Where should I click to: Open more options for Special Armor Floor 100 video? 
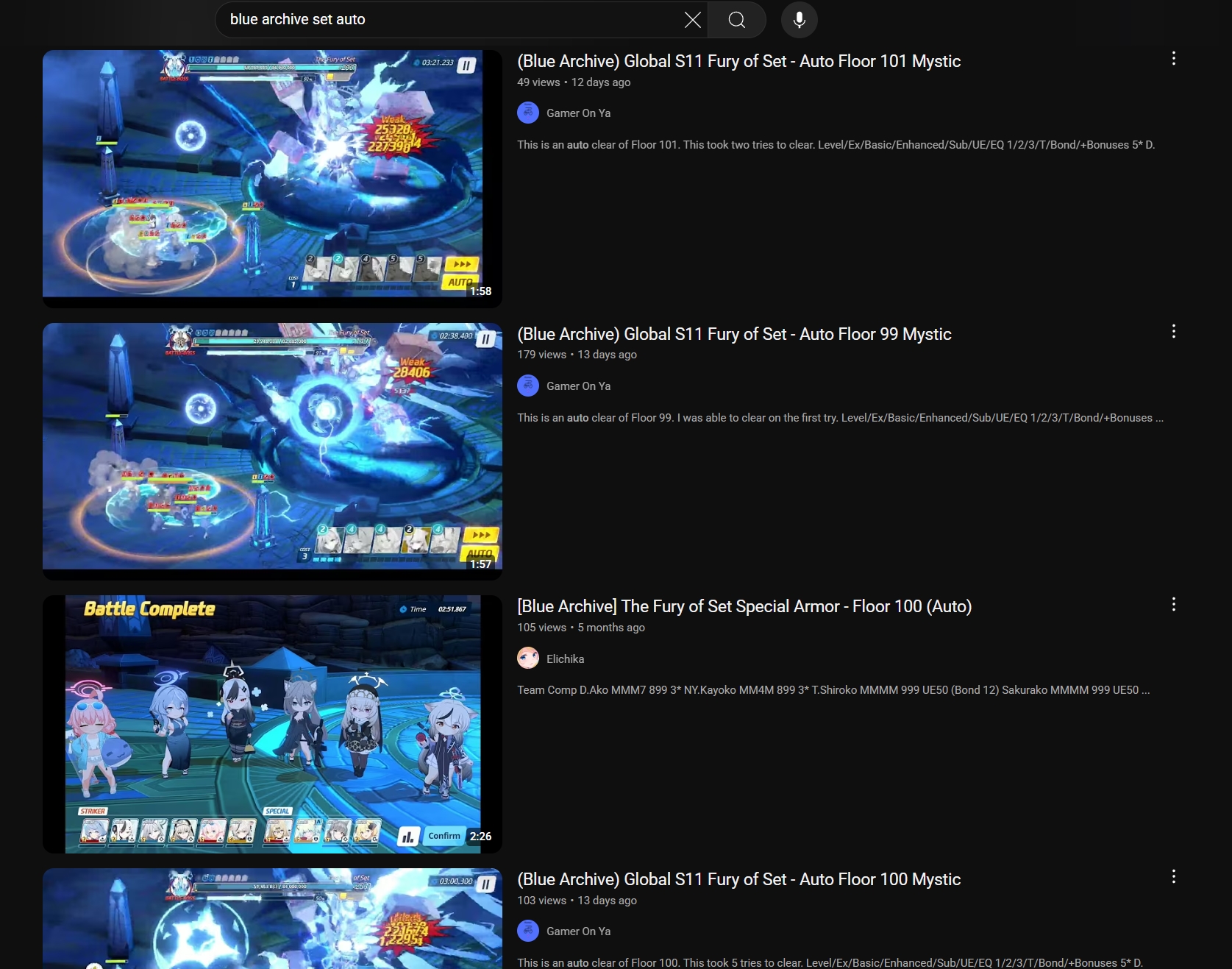pyautogui.click(x=1173, y=605)
